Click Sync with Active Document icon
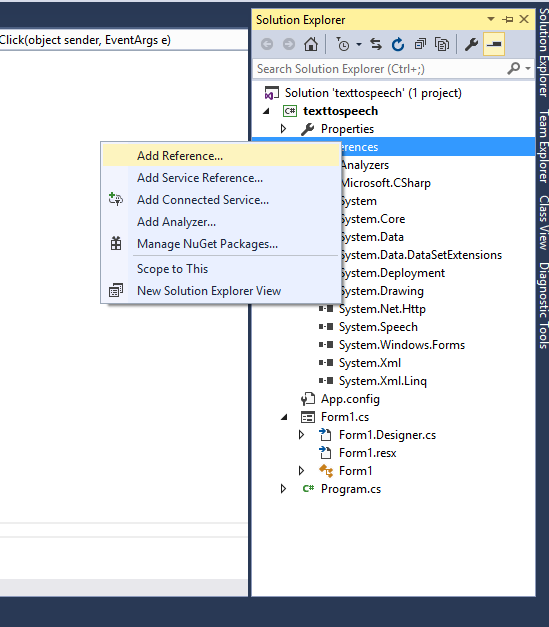Viewport: 549px width, 627px height. point(376,44)
